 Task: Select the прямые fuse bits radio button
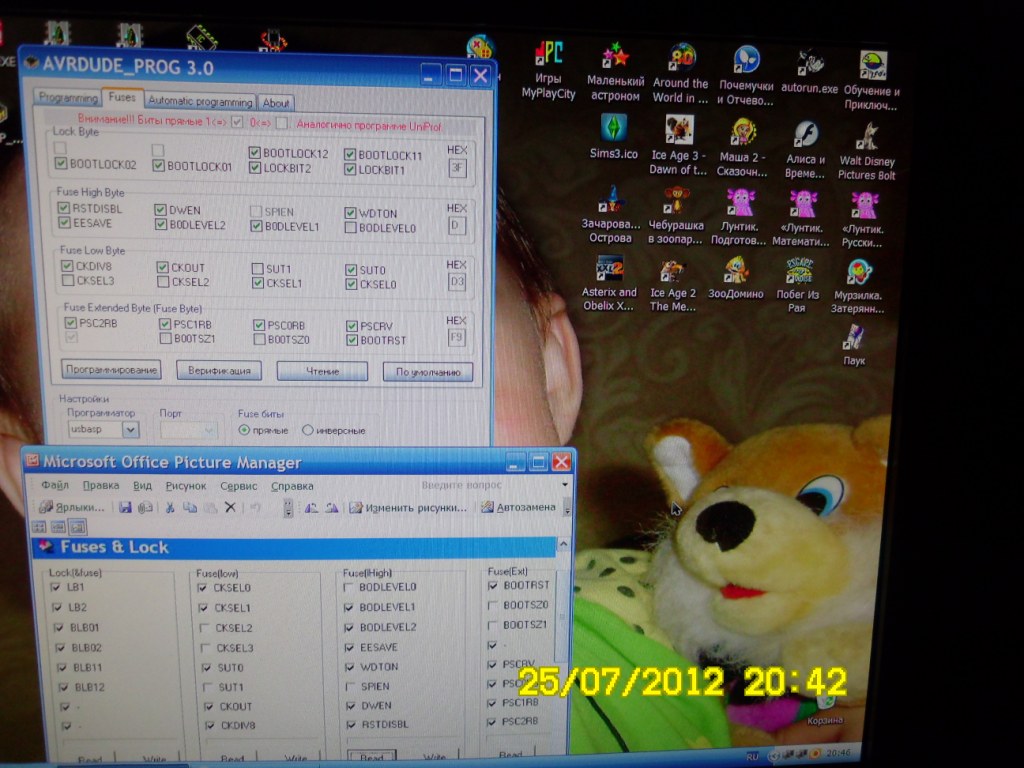244,430
